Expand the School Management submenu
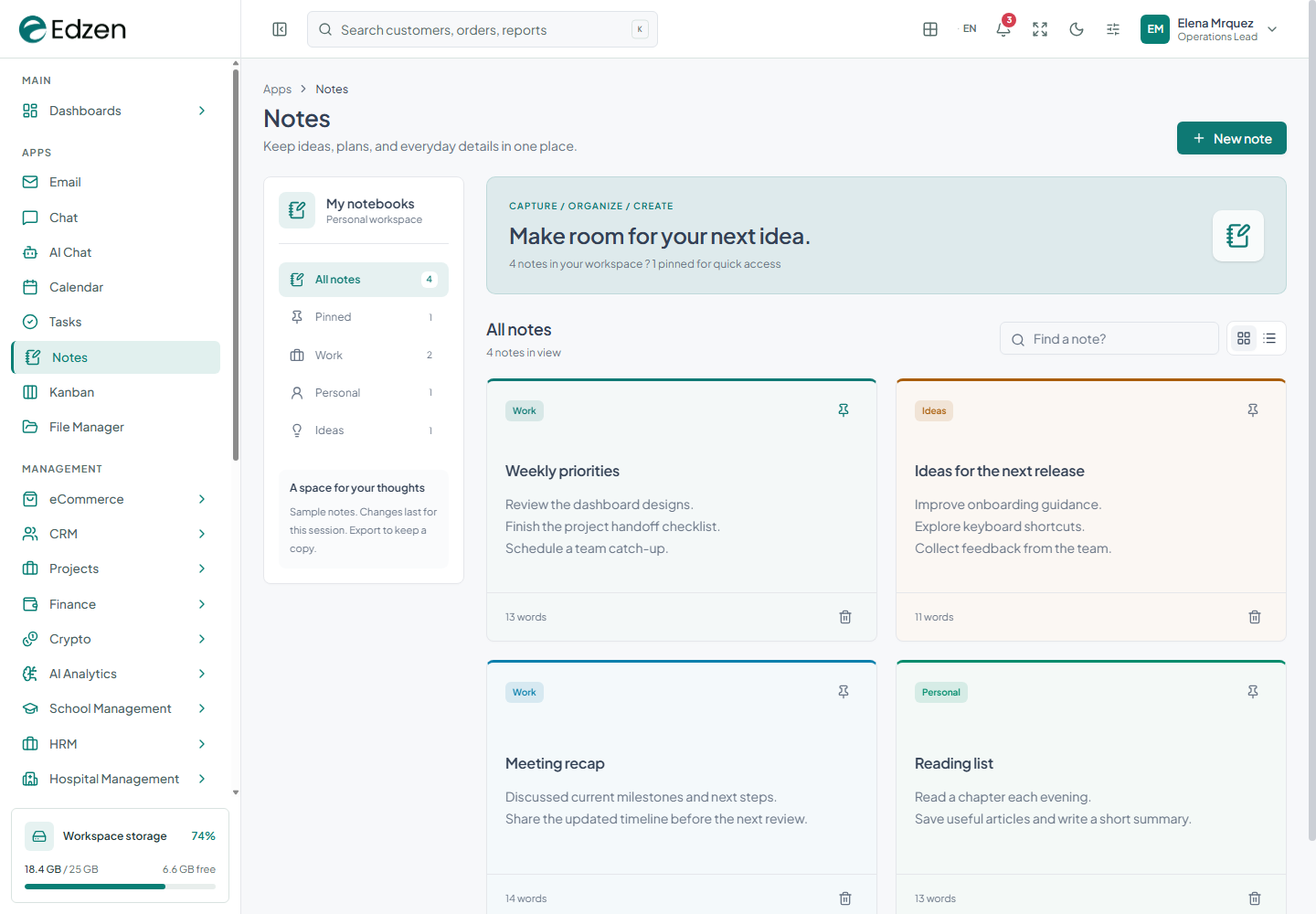 pos(115,708)
